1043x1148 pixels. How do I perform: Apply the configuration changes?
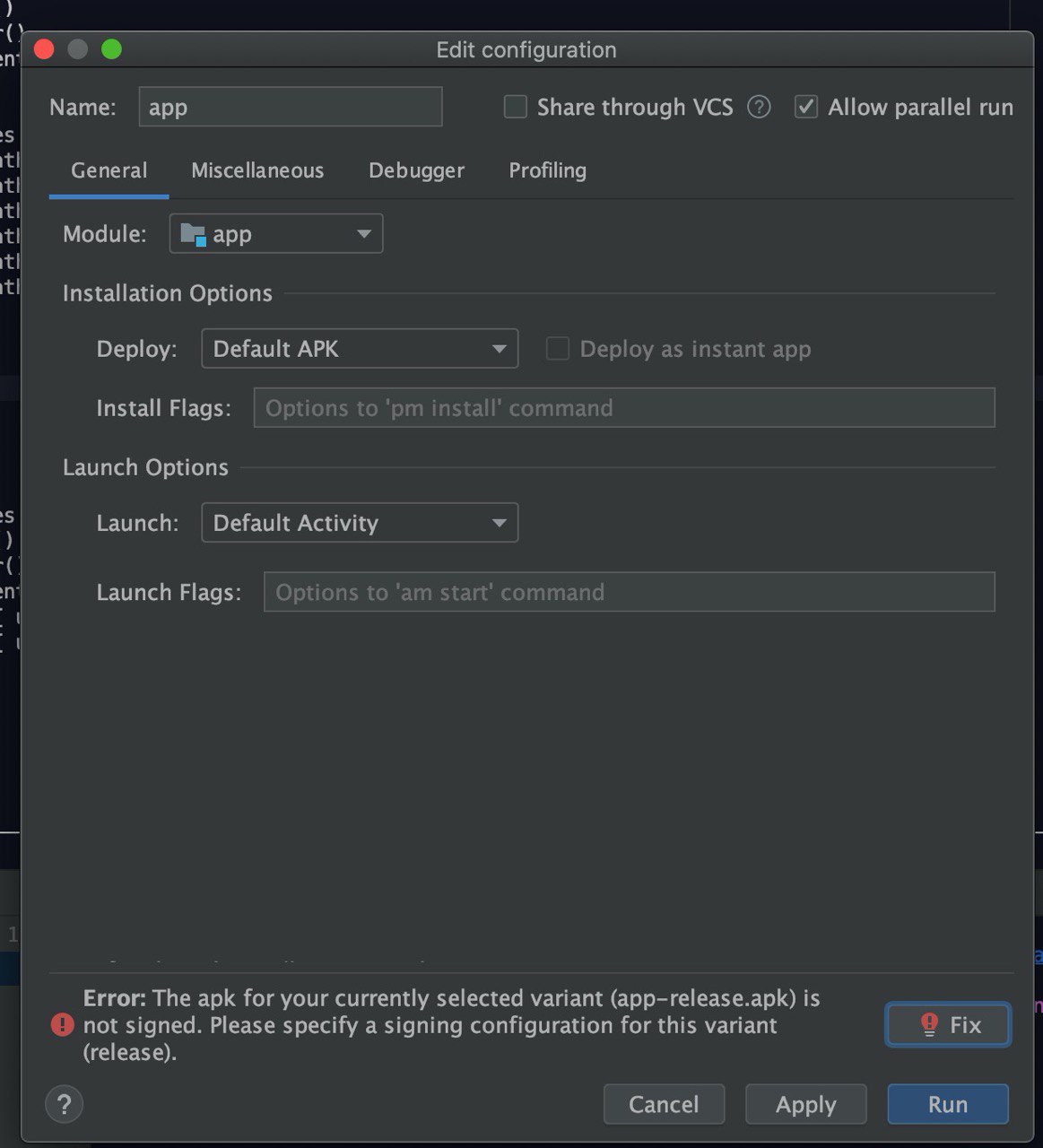(805, 1104)
